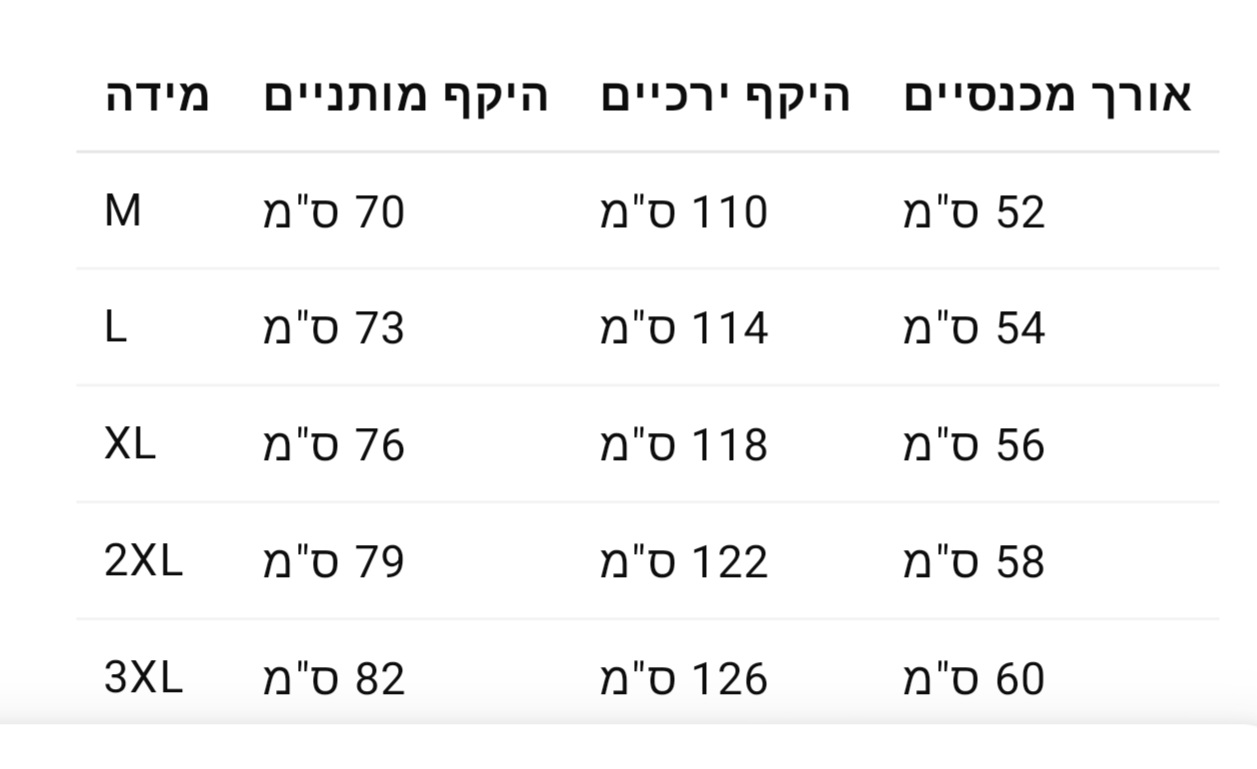Screen dimensions: 1257x769
Task: Click the היקף מותניים column header
Action: [x=406, y=96]
